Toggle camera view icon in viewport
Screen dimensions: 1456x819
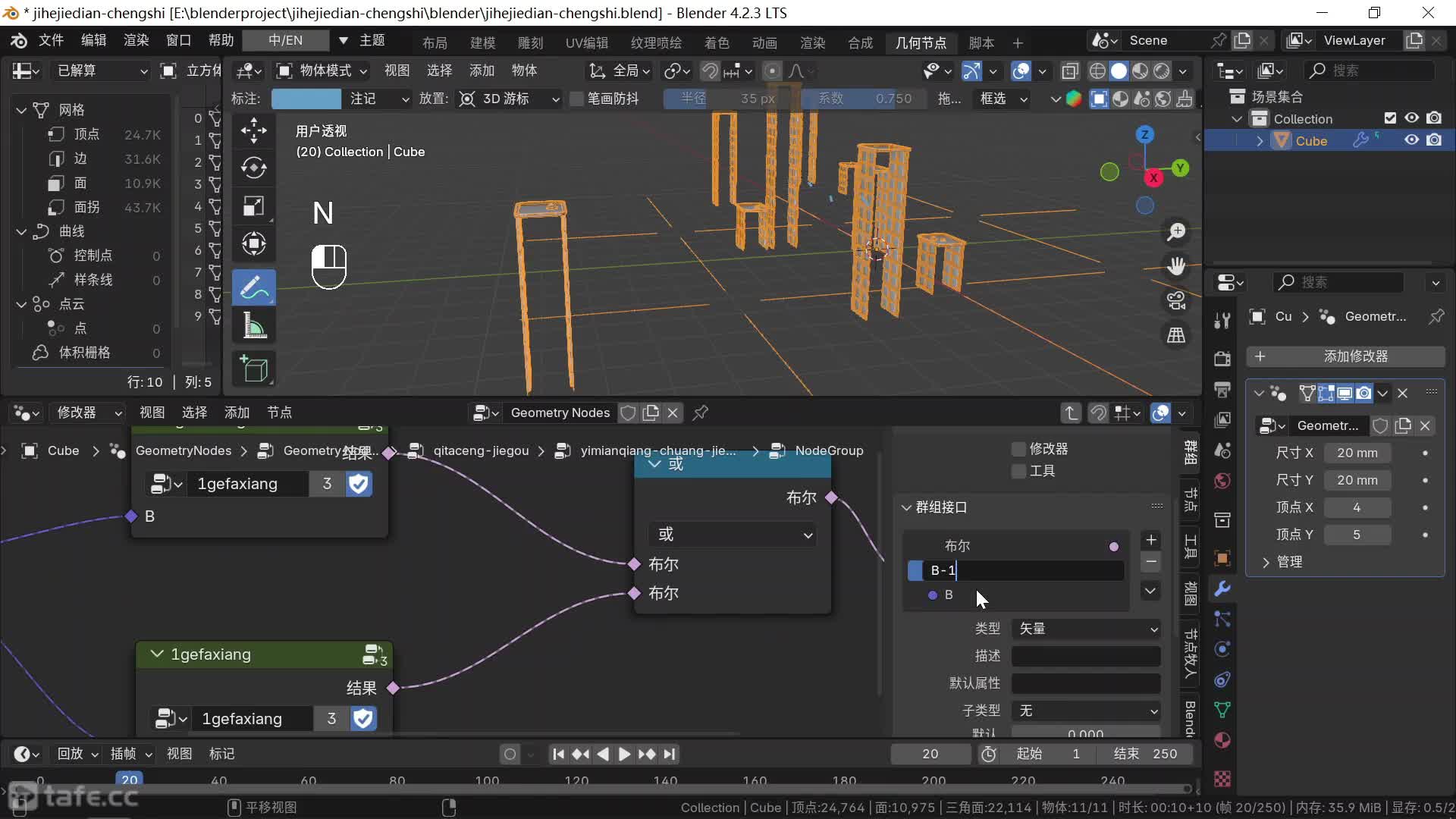click(1176, 301)
